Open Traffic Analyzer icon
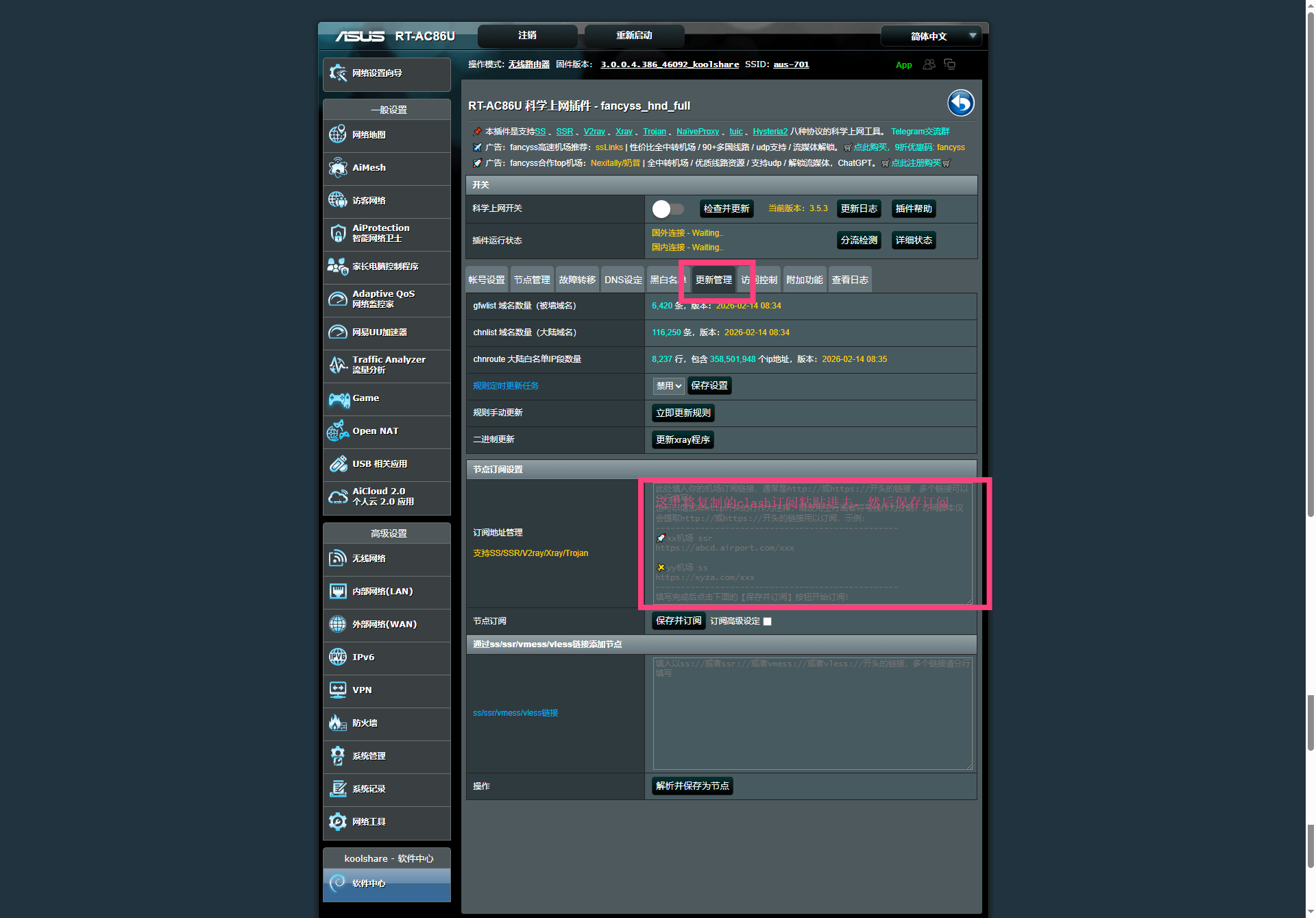The height and width of the screenshot is (918, 1316). coord(338,365)
